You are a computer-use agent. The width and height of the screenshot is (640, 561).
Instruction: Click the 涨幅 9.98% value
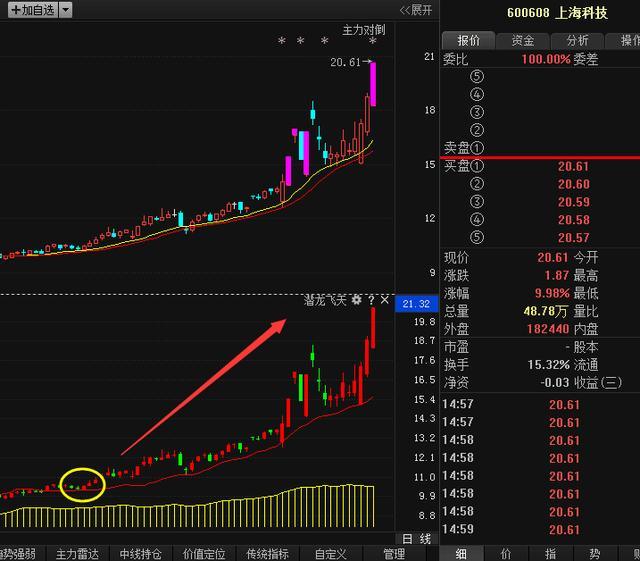[552, 293]
